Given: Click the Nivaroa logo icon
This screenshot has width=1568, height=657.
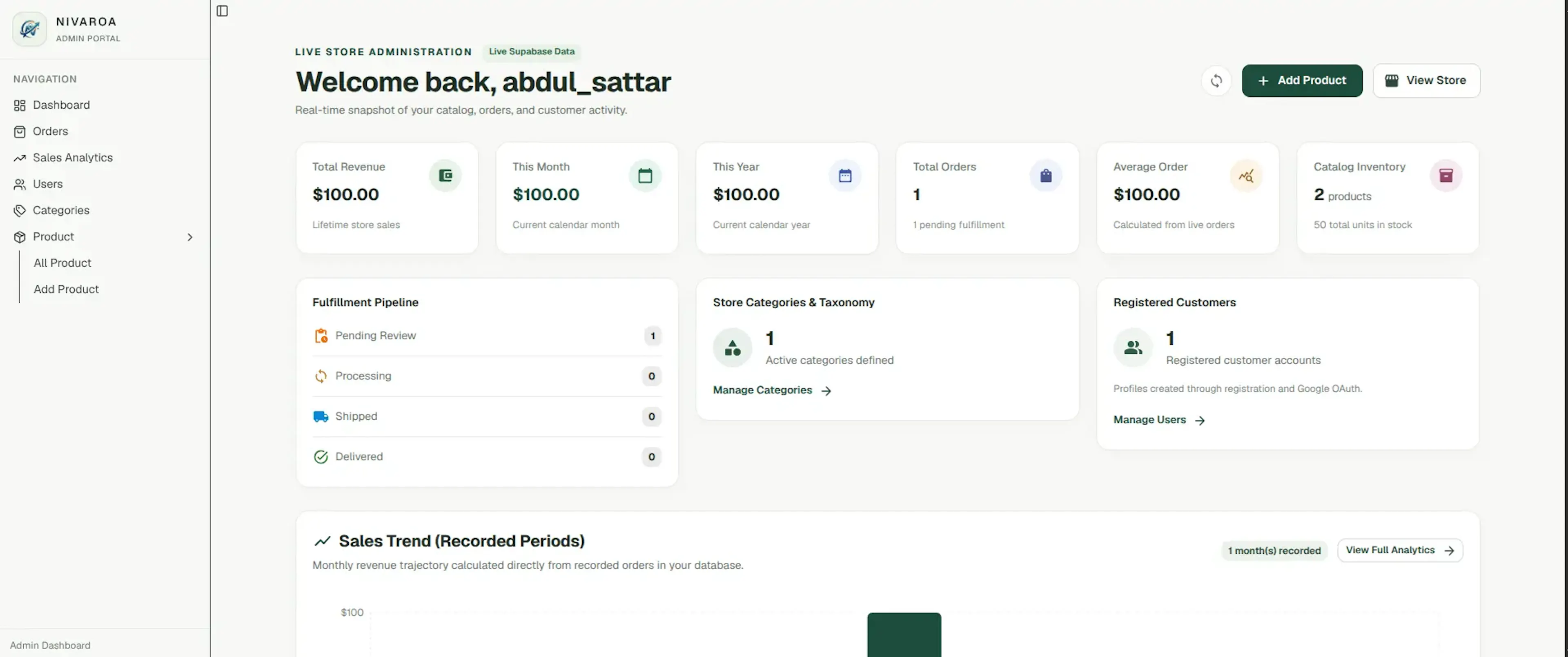Looking at the screenshot, I should (29, 29).
